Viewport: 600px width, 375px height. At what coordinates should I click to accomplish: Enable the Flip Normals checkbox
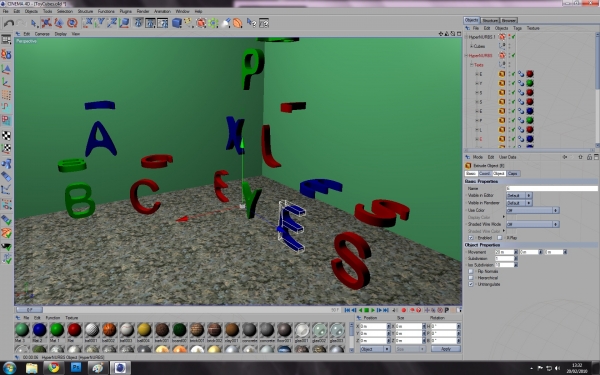[x=471, y=271]
